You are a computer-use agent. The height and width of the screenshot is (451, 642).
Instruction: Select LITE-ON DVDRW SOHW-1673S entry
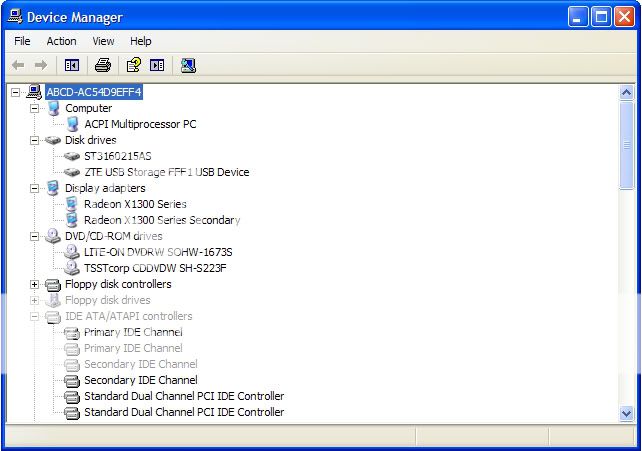click(158, 252)
